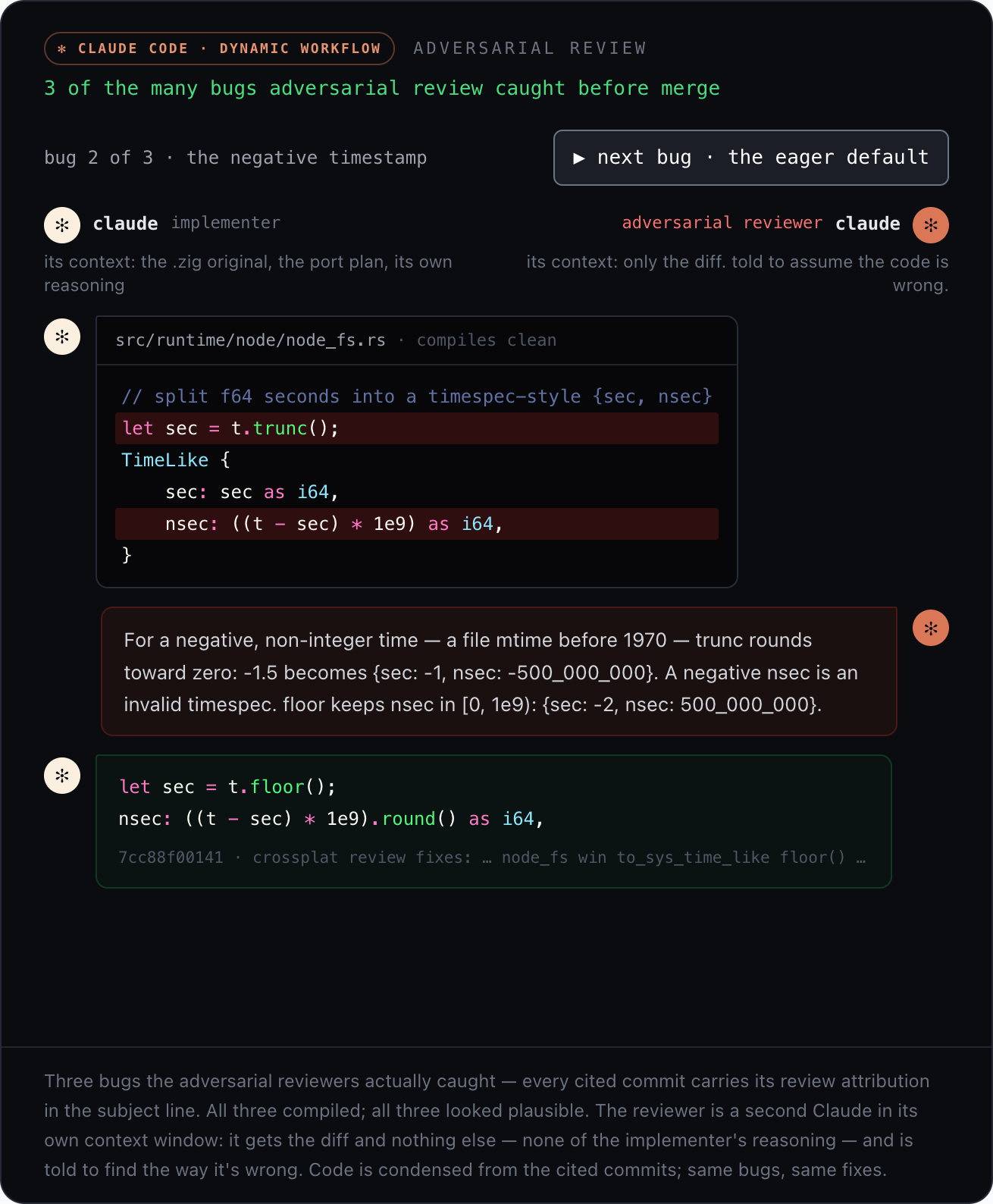This screenshot has height=1204, width=993.
Task: Click the avatar beside the floor() fix block
Action: (x=62, y=776)
